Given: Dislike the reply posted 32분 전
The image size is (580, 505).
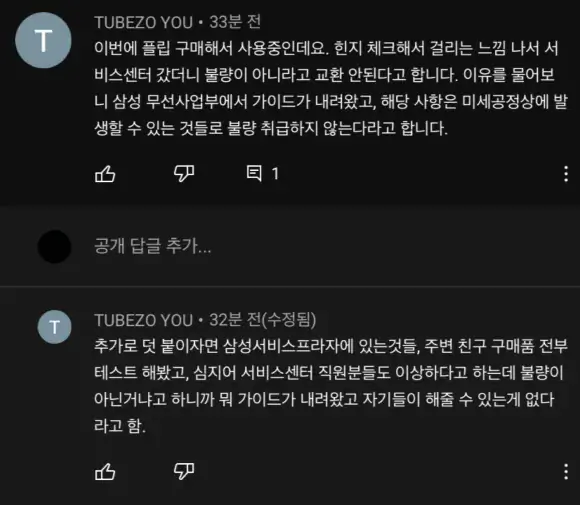Looking at the screenshot, I should 184,471.
